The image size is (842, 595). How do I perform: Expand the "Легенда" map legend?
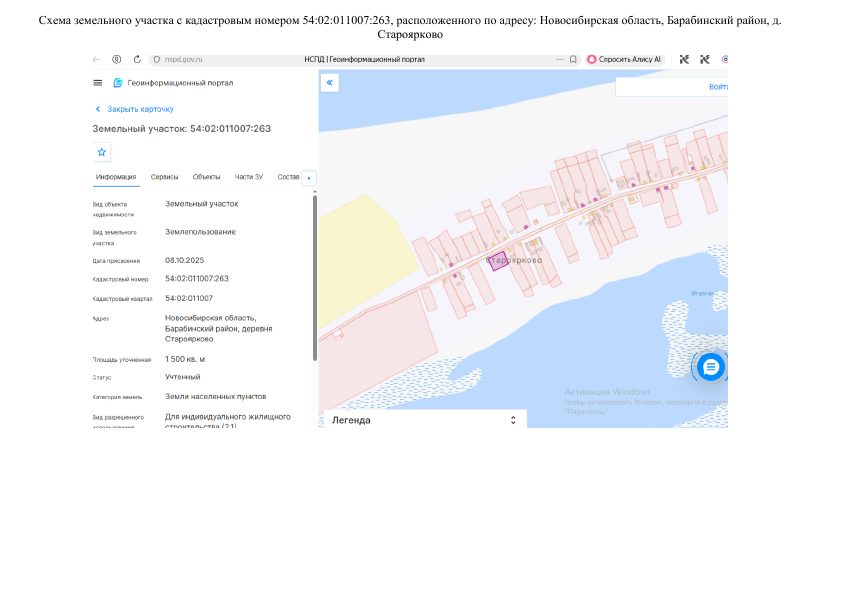(425, 420)
